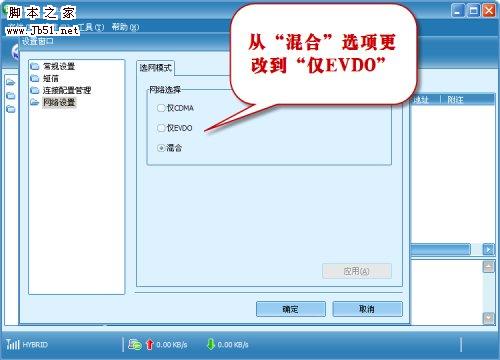
Task: Switch to the 选网模式 tab
Action: click(155, 68)
